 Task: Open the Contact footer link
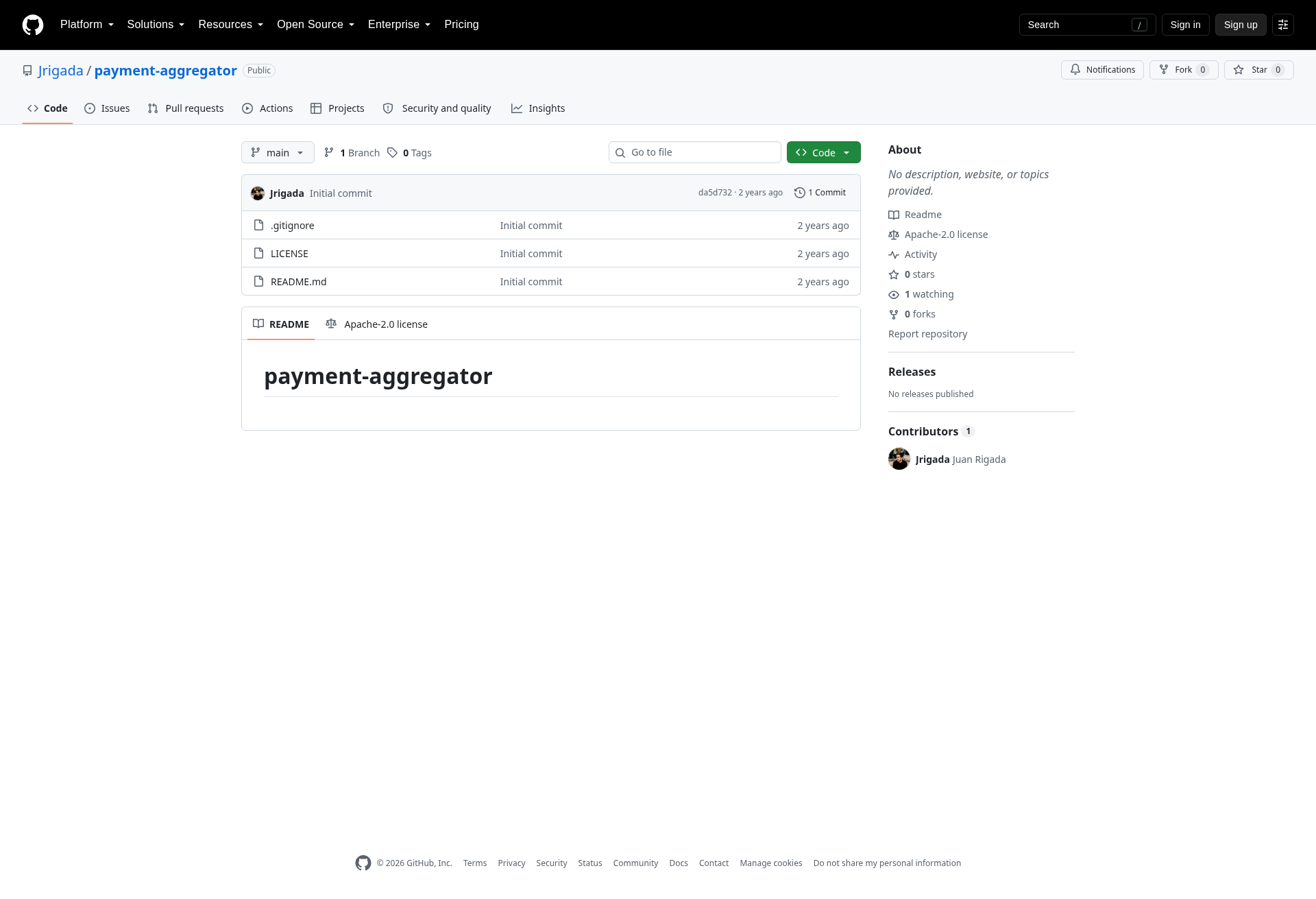(x=714, y=863)
